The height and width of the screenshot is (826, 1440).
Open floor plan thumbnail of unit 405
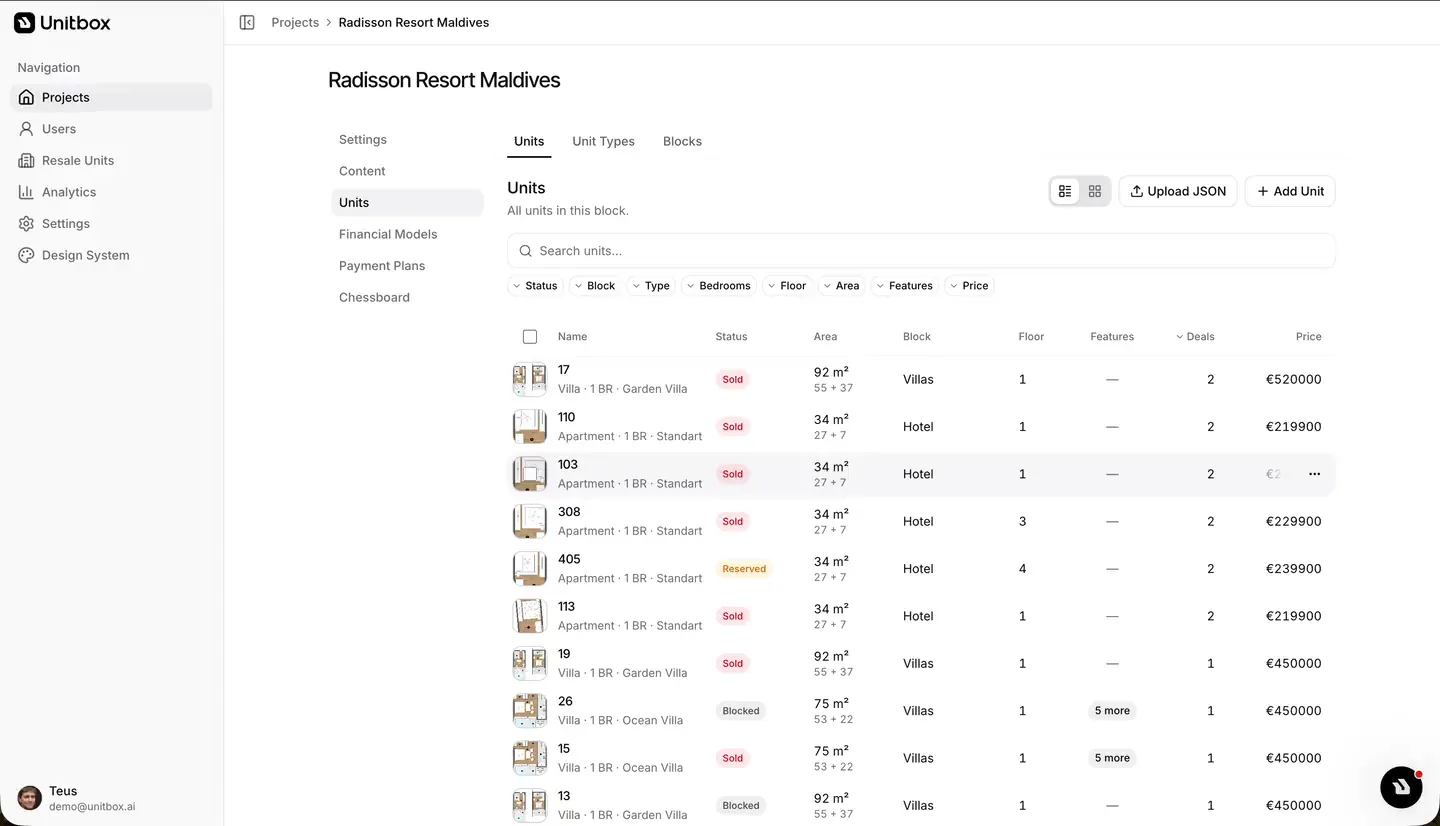pos(530,569)
